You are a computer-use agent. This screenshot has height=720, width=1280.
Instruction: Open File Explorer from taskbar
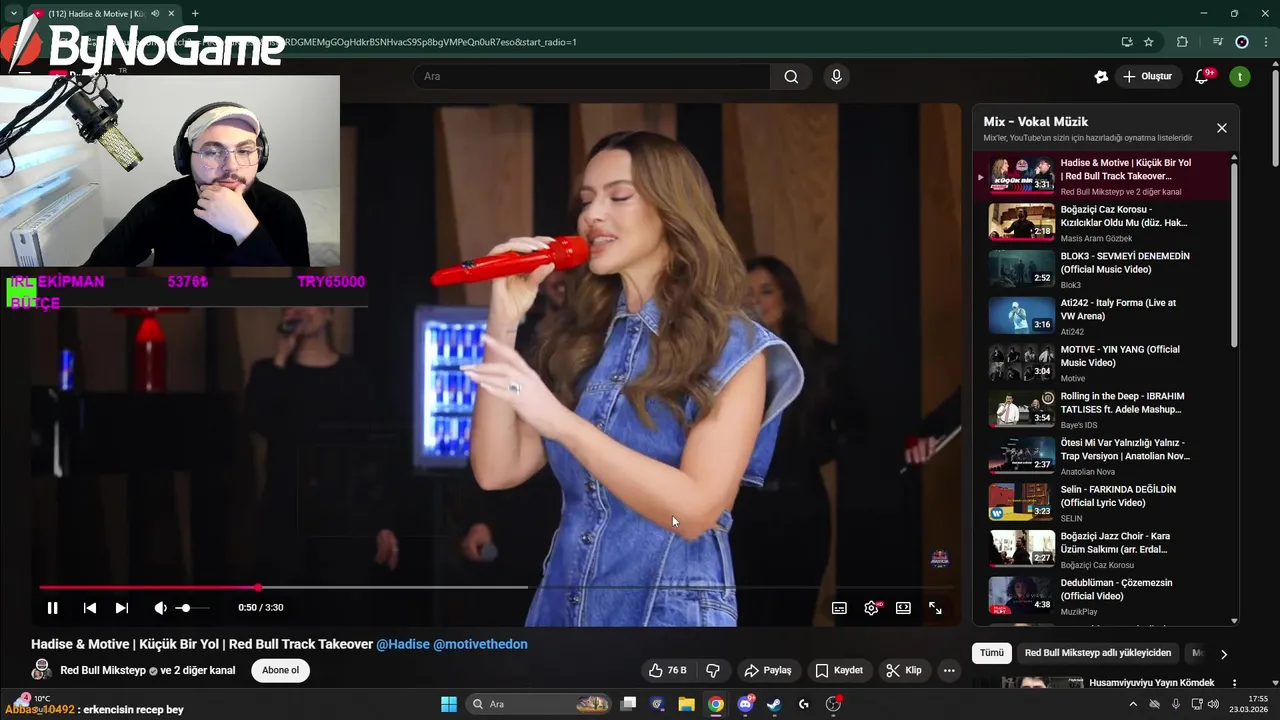(686, 704)
